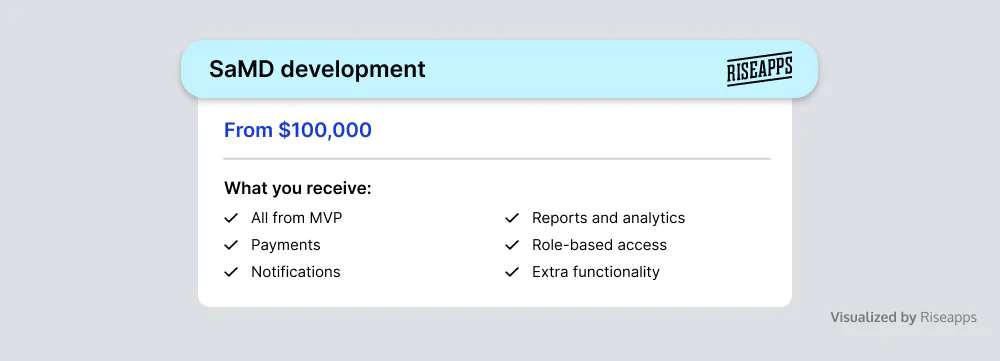Select the Reports and analytics item

608,218
